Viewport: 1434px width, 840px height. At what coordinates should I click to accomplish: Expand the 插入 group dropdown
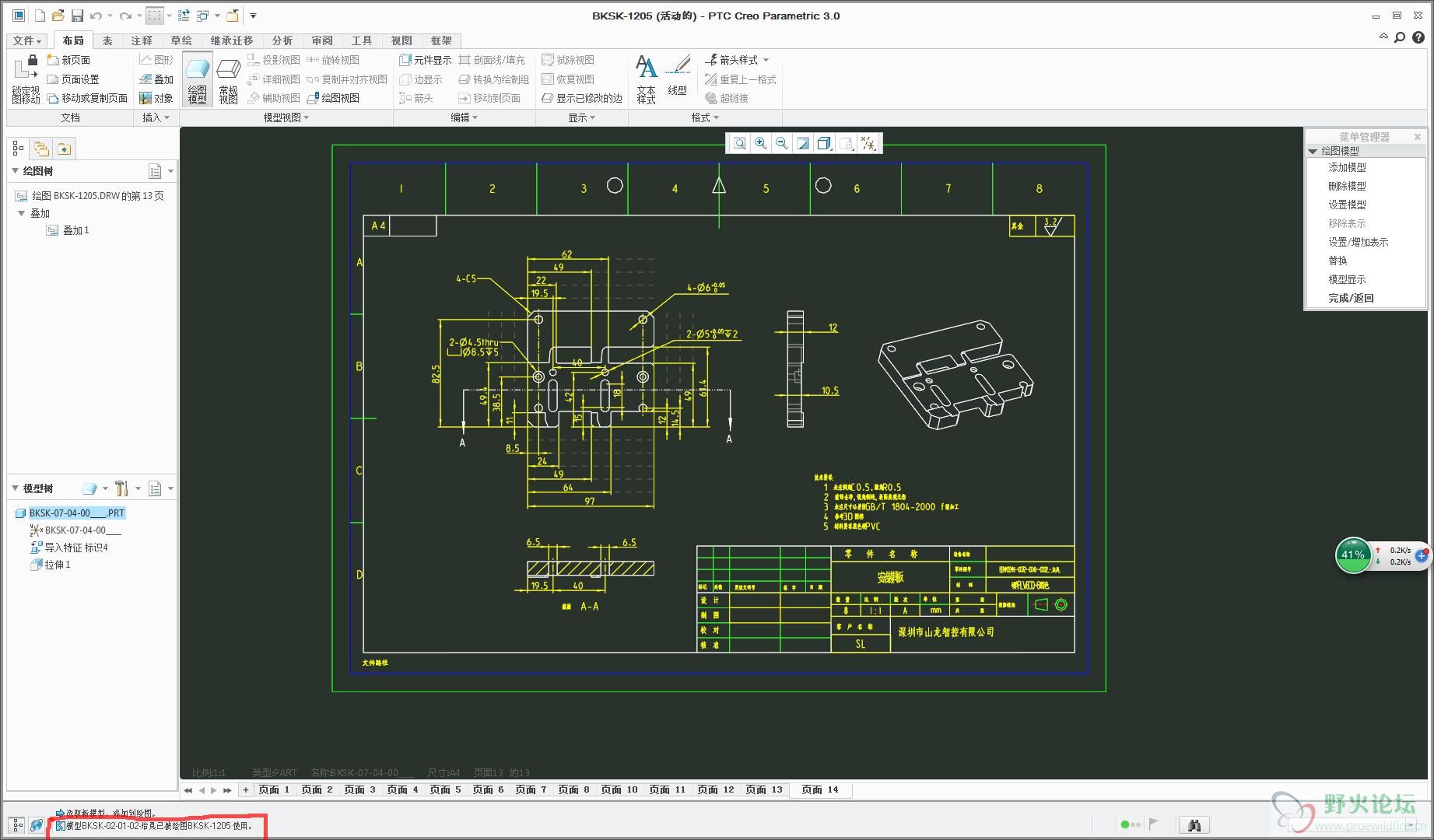click(156, 117)
